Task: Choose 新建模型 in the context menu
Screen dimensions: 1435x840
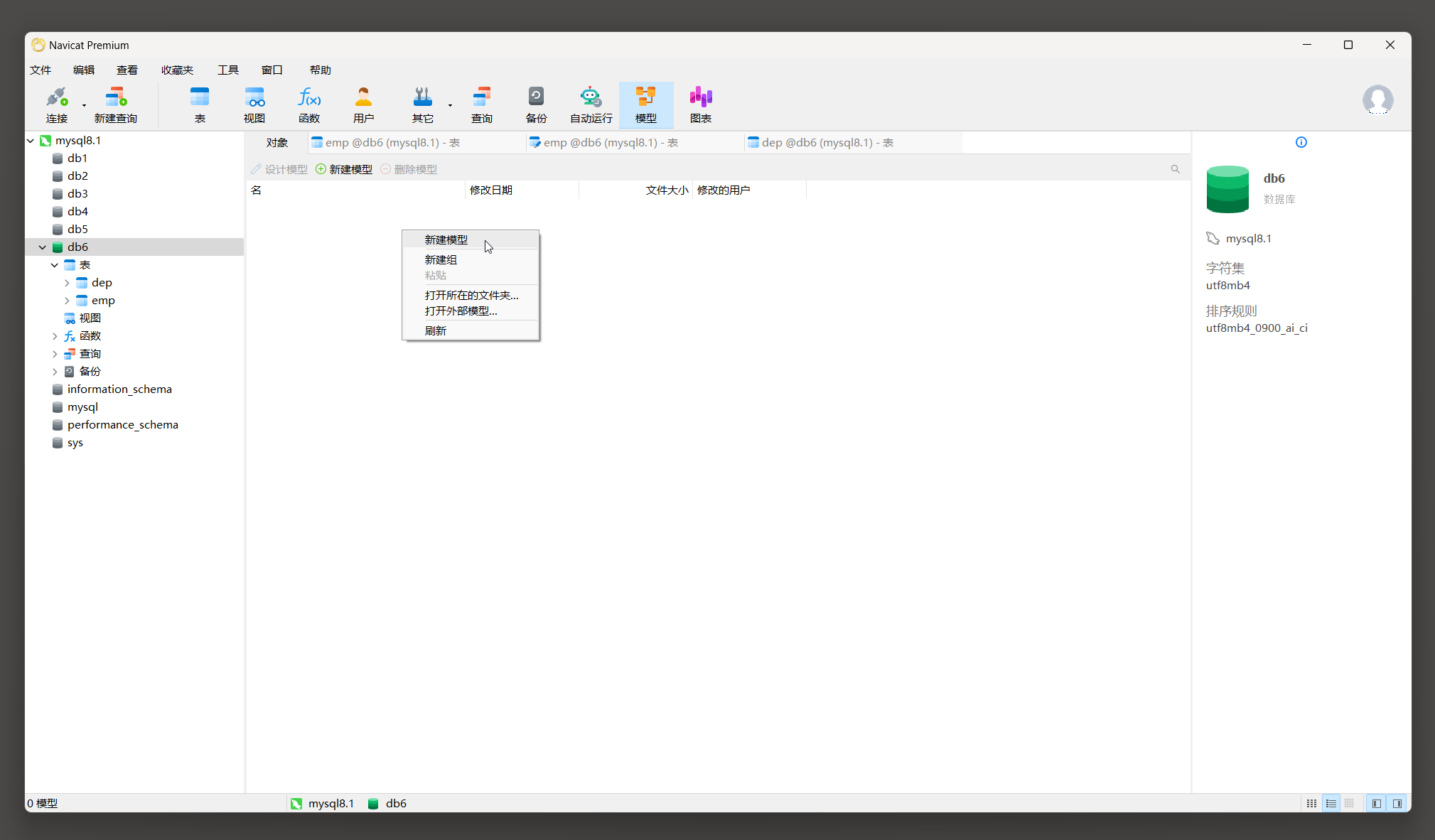Action: coord(471,239)
